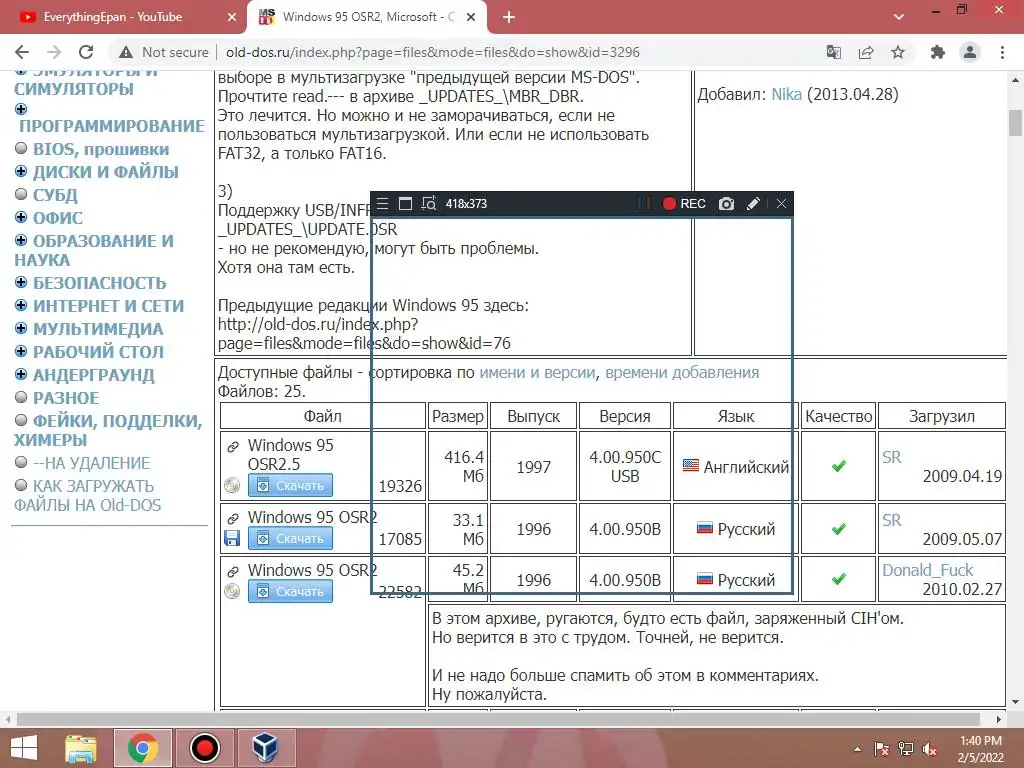The width and height of the screenshot is (1024, 768).
Task: Expand the ДИСКИ И ФАЙЛЫ category
Action: (21, 172)
